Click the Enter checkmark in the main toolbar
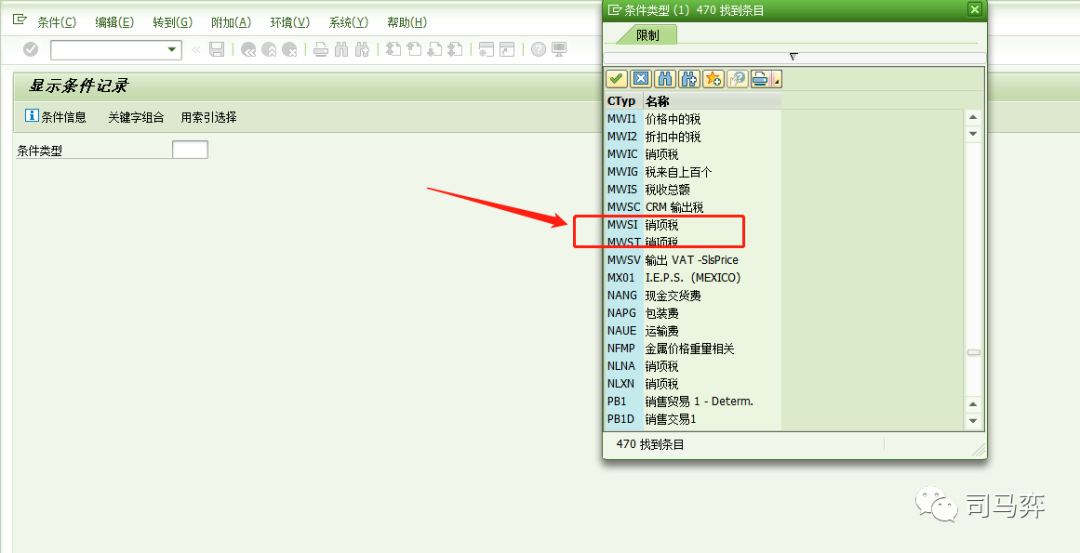 [x=30, y=50]
